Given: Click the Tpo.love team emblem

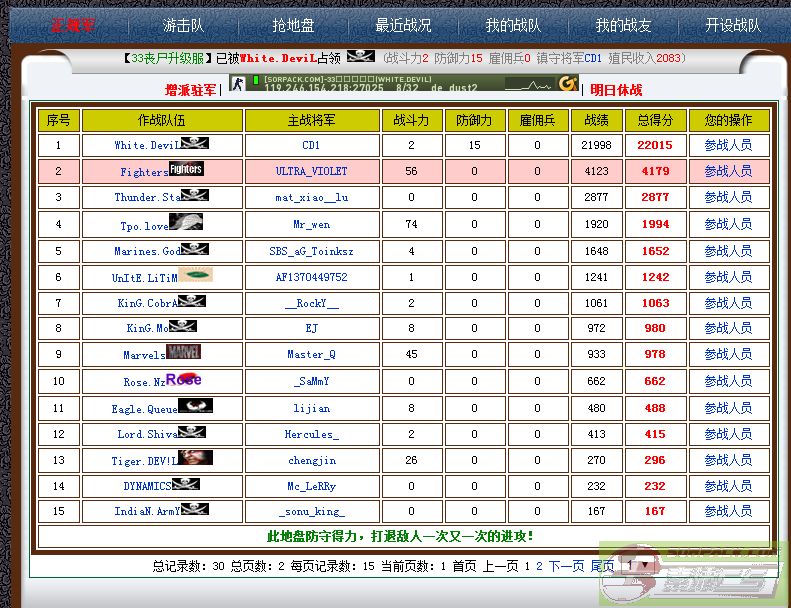Looking at the screenshot, I should coord(186,222).
